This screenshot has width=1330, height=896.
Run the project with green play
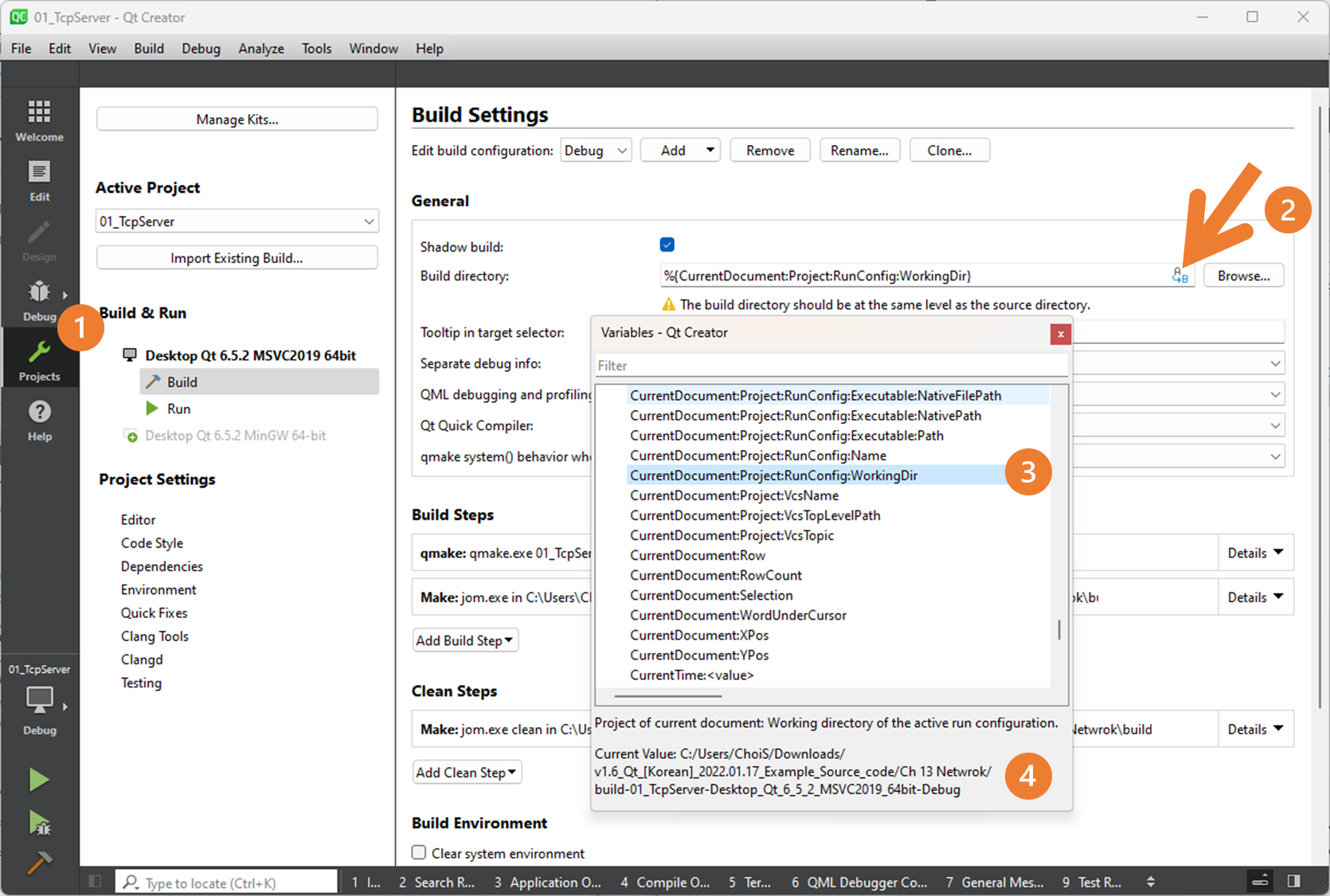pyautogui.click(x=39, y=779)
